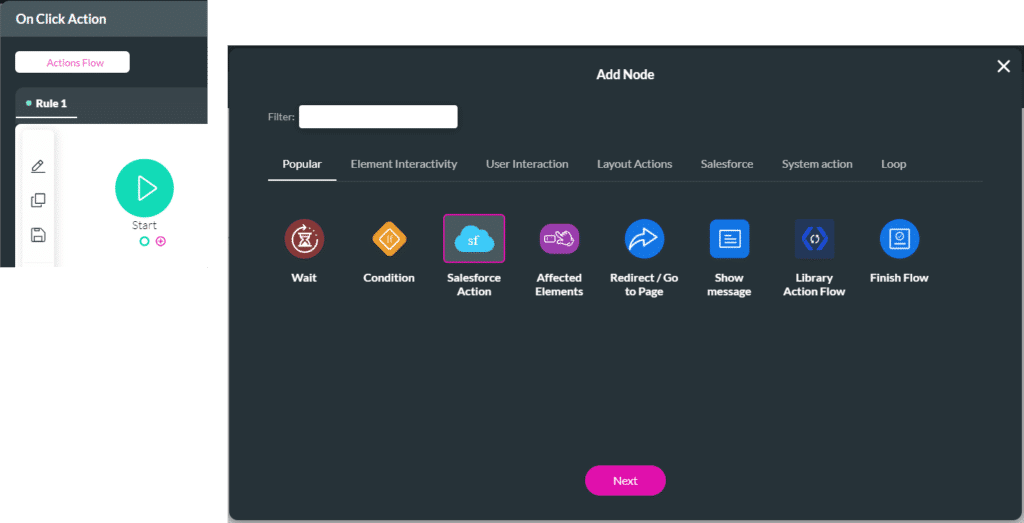Open the Element Interactivity tab
The image size is (1024, 523).
pos(404,165)
